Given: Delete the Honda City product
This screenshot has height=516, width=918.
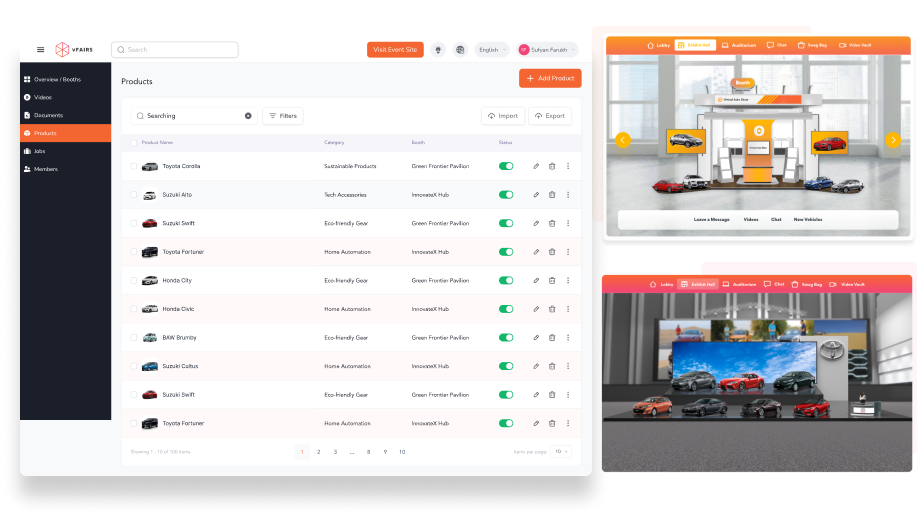Looking at the screenshot, I should pos(552,281).
